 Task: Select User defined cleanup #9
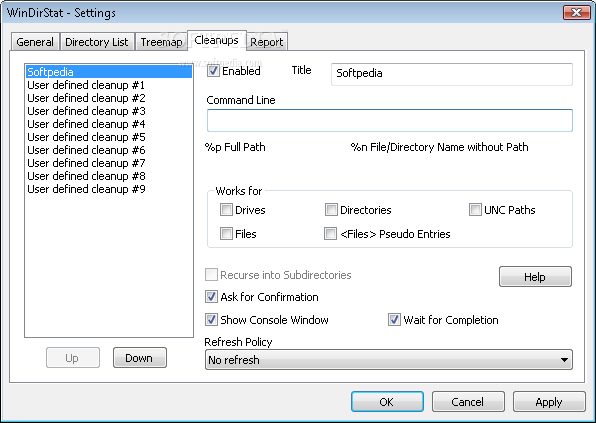point(109,189)
